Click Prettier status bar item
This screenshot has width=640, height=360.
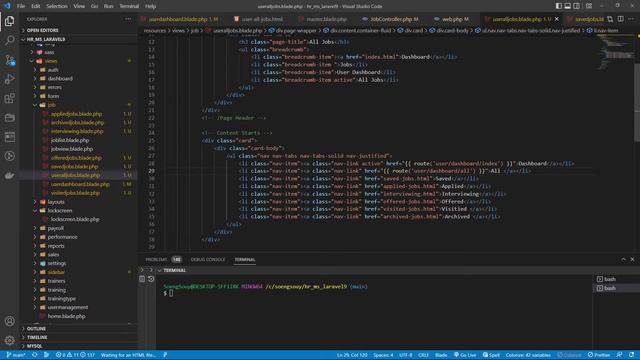point(599,355)
